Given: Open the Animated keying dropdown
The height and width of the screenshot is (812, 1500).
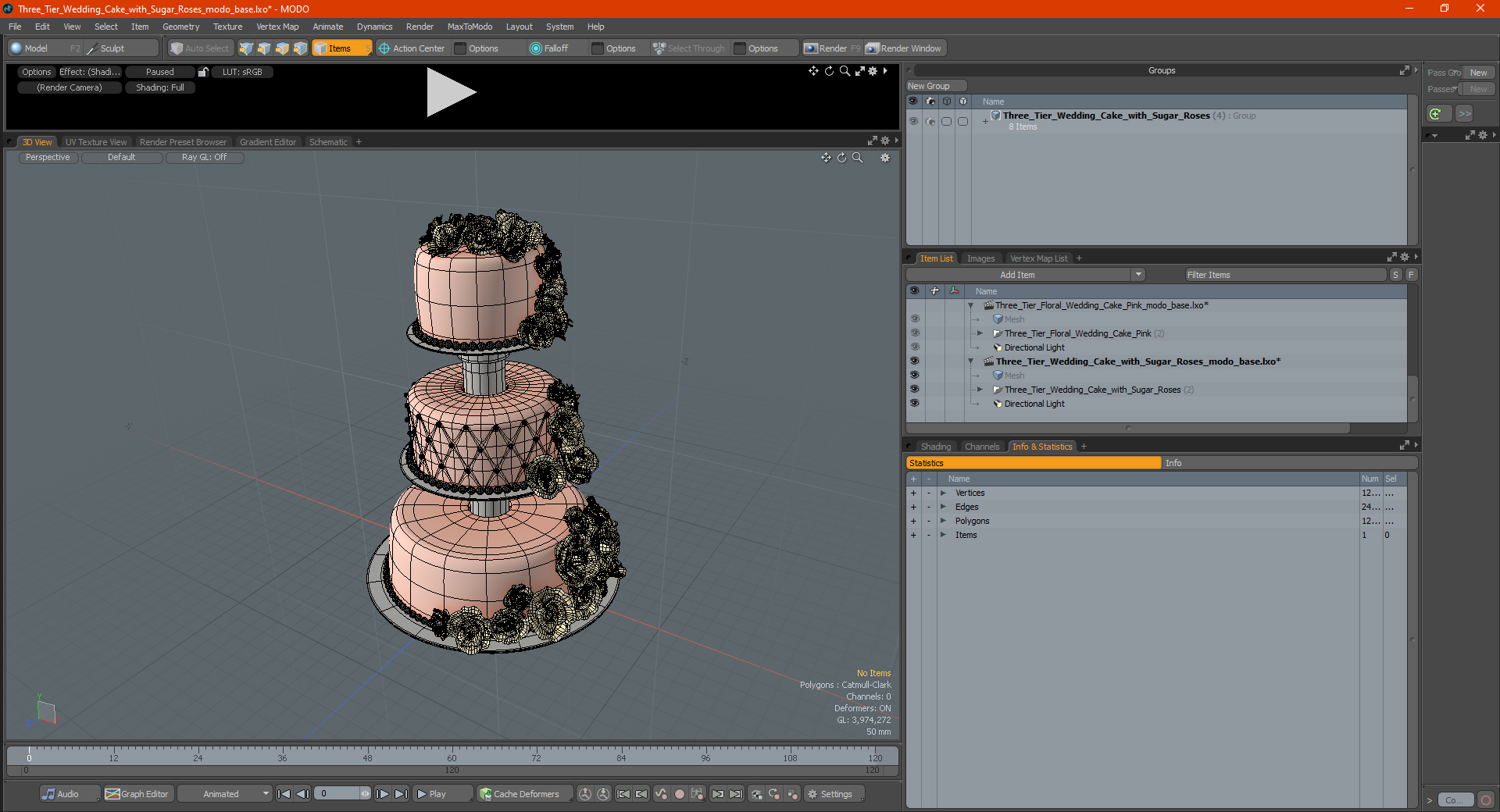Looking at the screenshot, I should (225, 794).
